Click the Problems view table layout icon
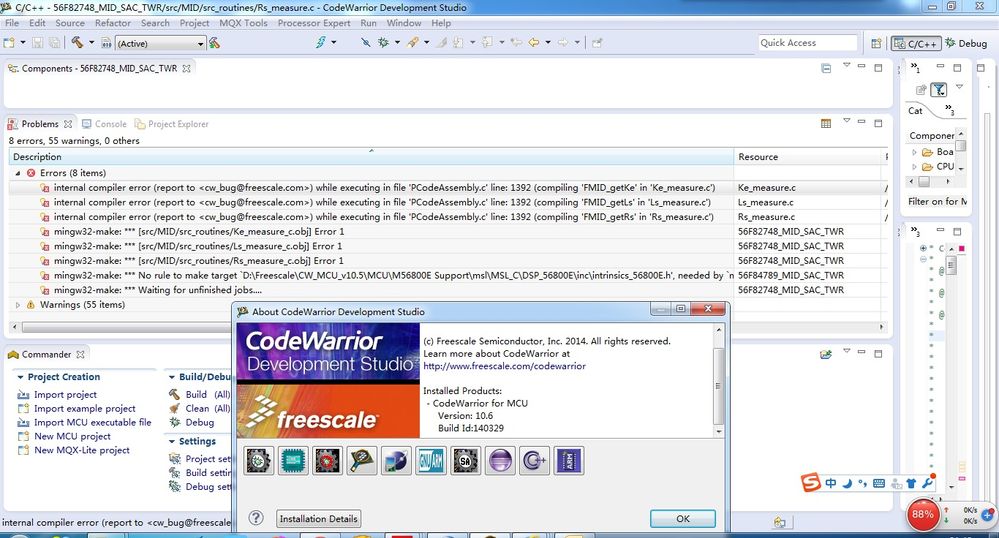Image resolution: width=999 pixels, height=538 pixels. point(826,123)
